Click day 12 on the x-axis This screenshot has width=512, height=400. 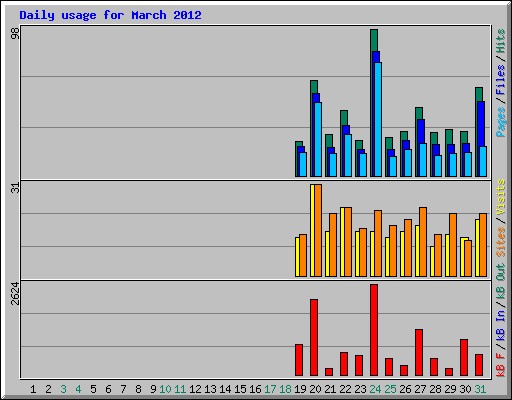[195, 389]
